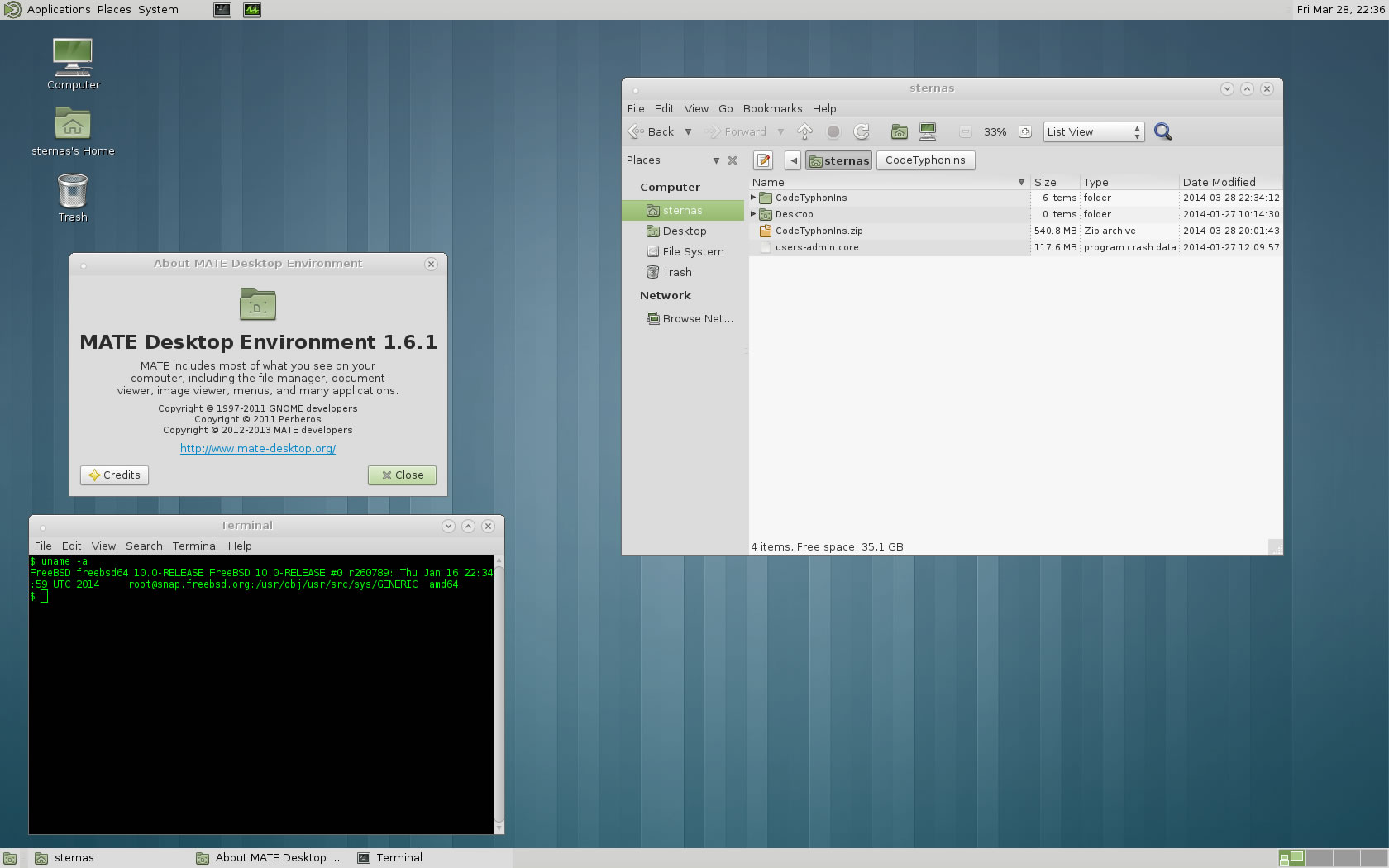Open file manager File menu
This screenshot has height=868, width=1389.
(636, 108)
